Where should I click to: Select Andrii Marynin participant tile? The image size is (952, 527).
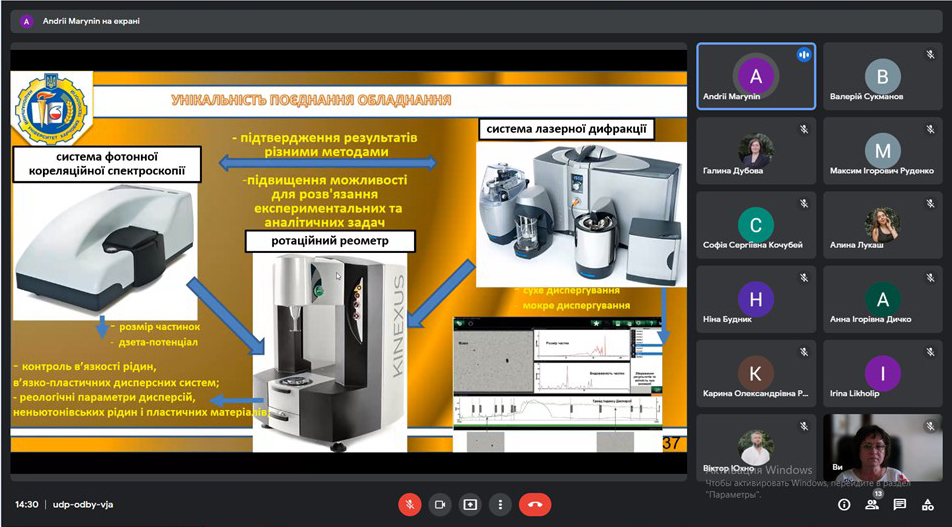pos(756,76)
